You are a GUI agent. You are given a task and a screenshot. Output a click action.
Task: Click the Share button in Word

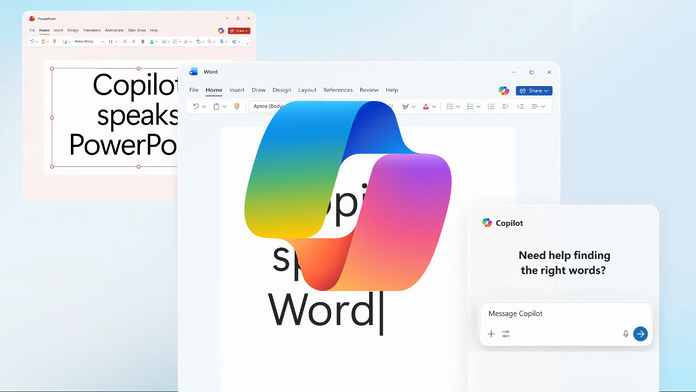point(534,91)
